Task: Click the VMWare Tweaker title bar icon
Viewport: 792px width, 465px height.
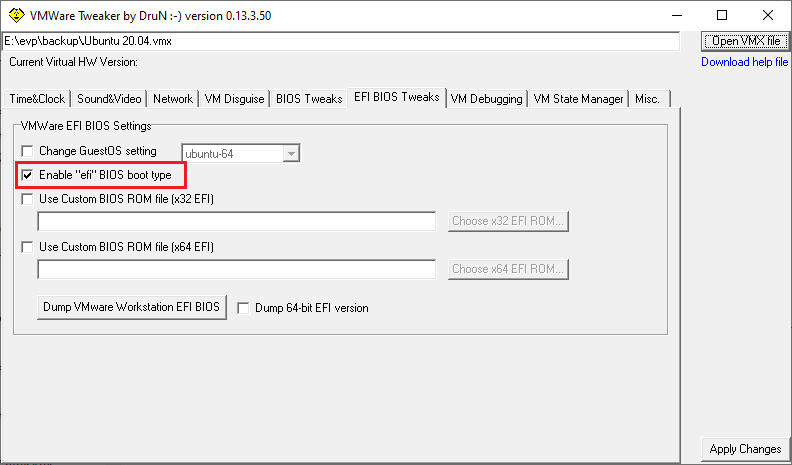Action: 16,15
